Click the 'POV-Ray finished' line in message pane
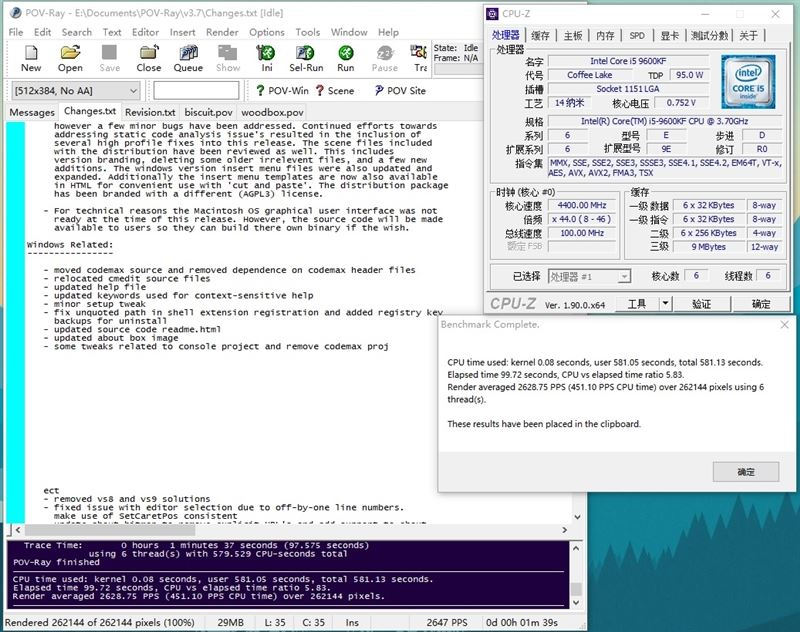The width and height of the screenshot is (800, 632). point(56,562)
